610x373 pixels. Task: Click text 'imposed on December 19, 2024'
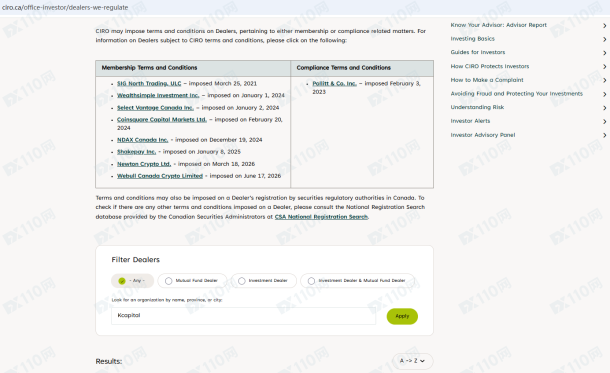point(219,140)
